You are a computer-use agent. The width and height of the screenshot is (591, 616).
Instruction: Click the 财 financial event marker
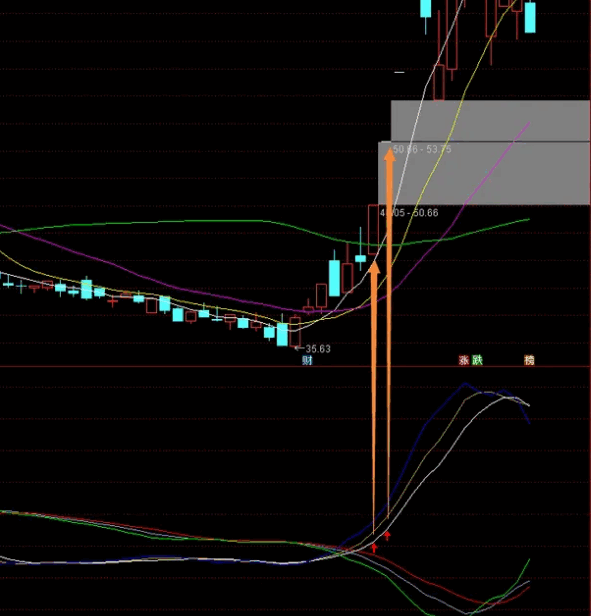point(307,360)
